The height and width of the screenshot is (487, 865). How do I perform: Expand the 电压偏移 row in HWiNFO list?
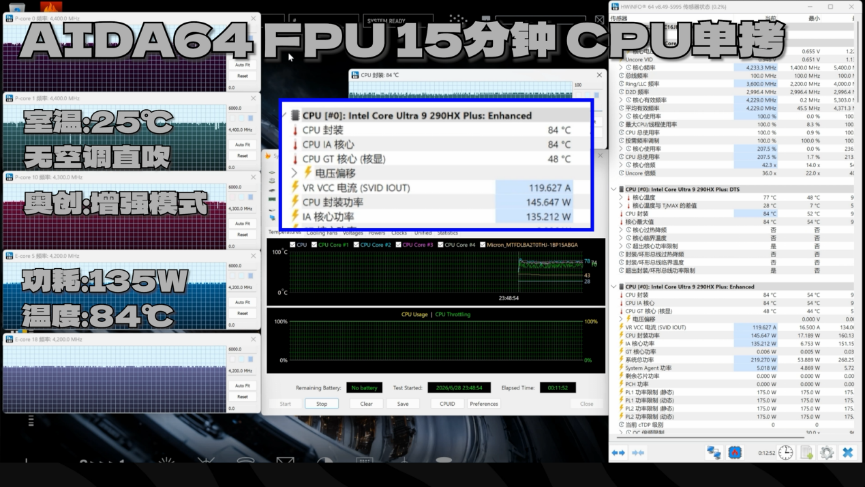(621, 319)
